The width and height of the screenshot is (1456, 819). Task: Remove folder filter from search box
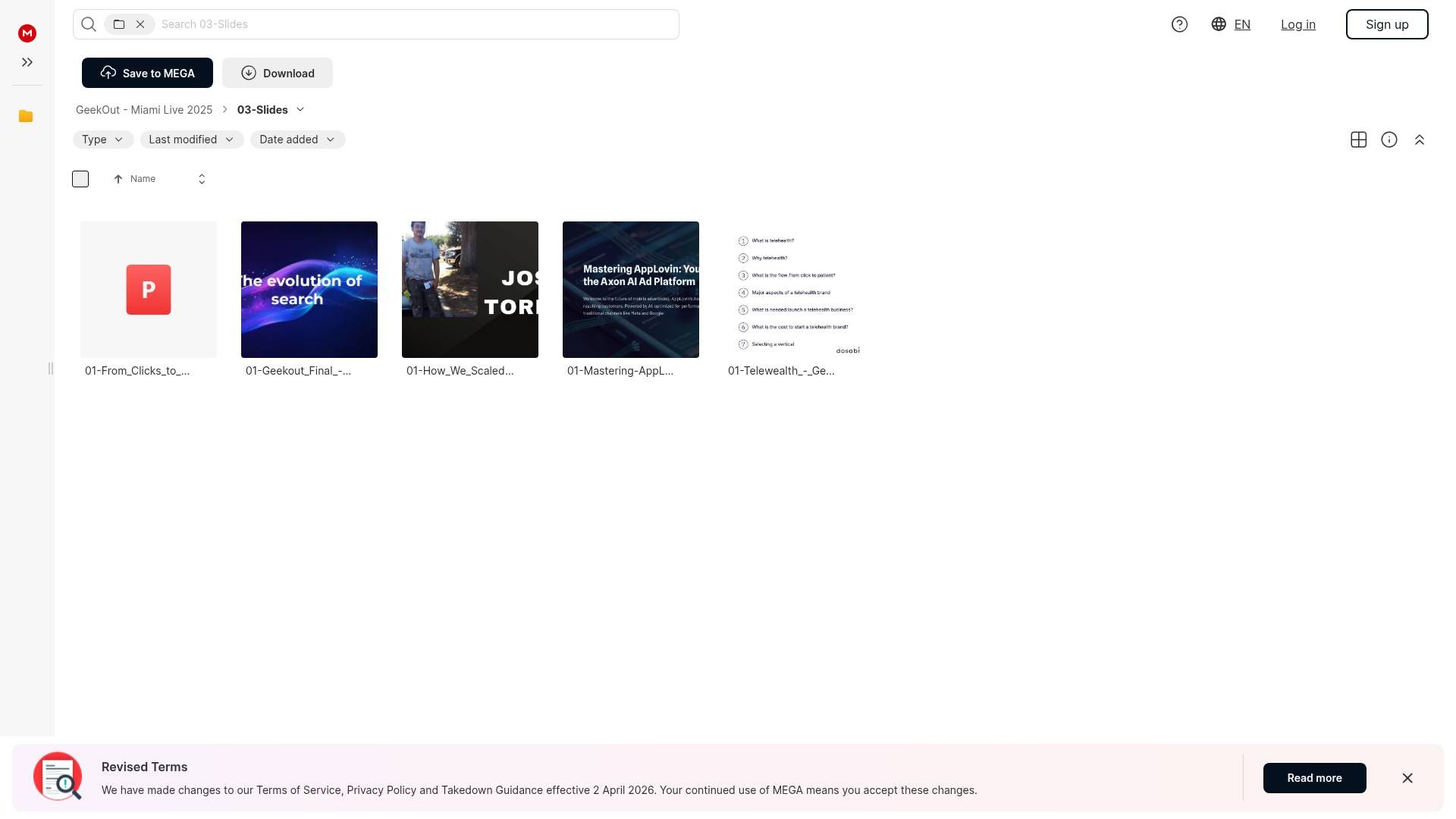[x=140, y=24]
